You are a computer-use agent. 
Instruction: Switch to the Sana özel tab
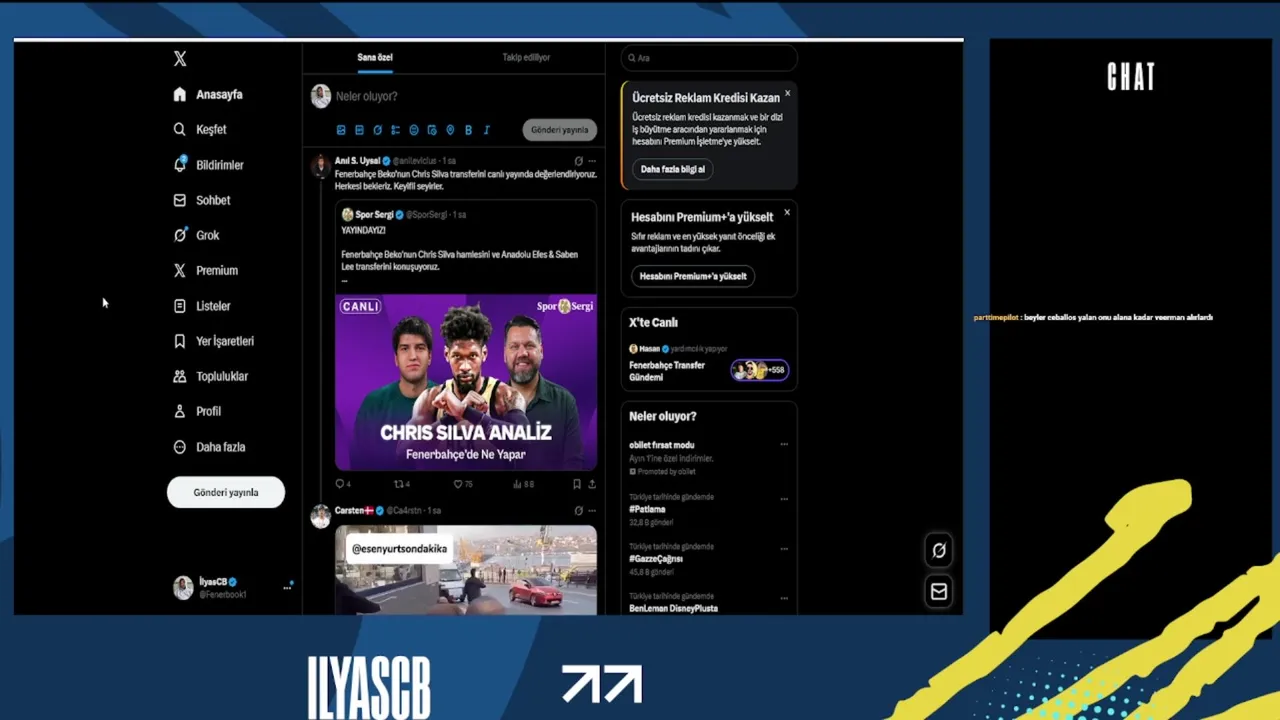click(x=375, y=57)
